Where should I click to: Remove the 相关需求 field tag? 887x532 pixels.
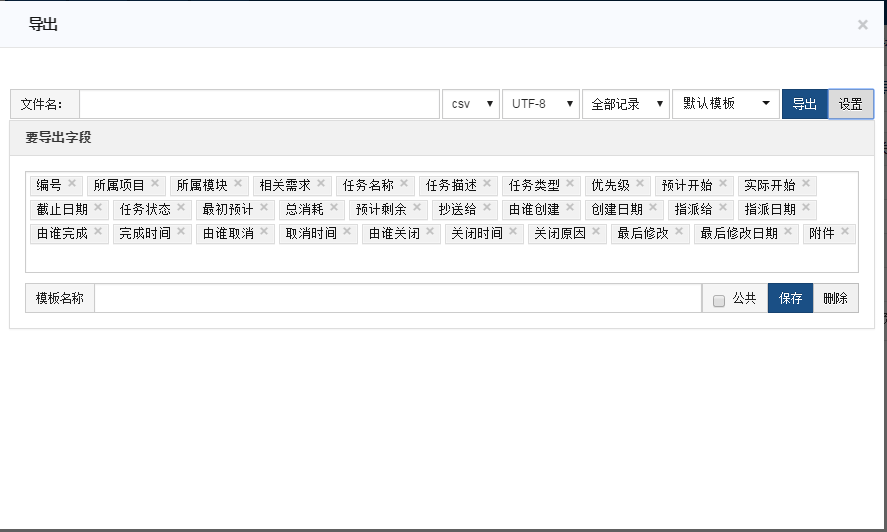point(321,183)
